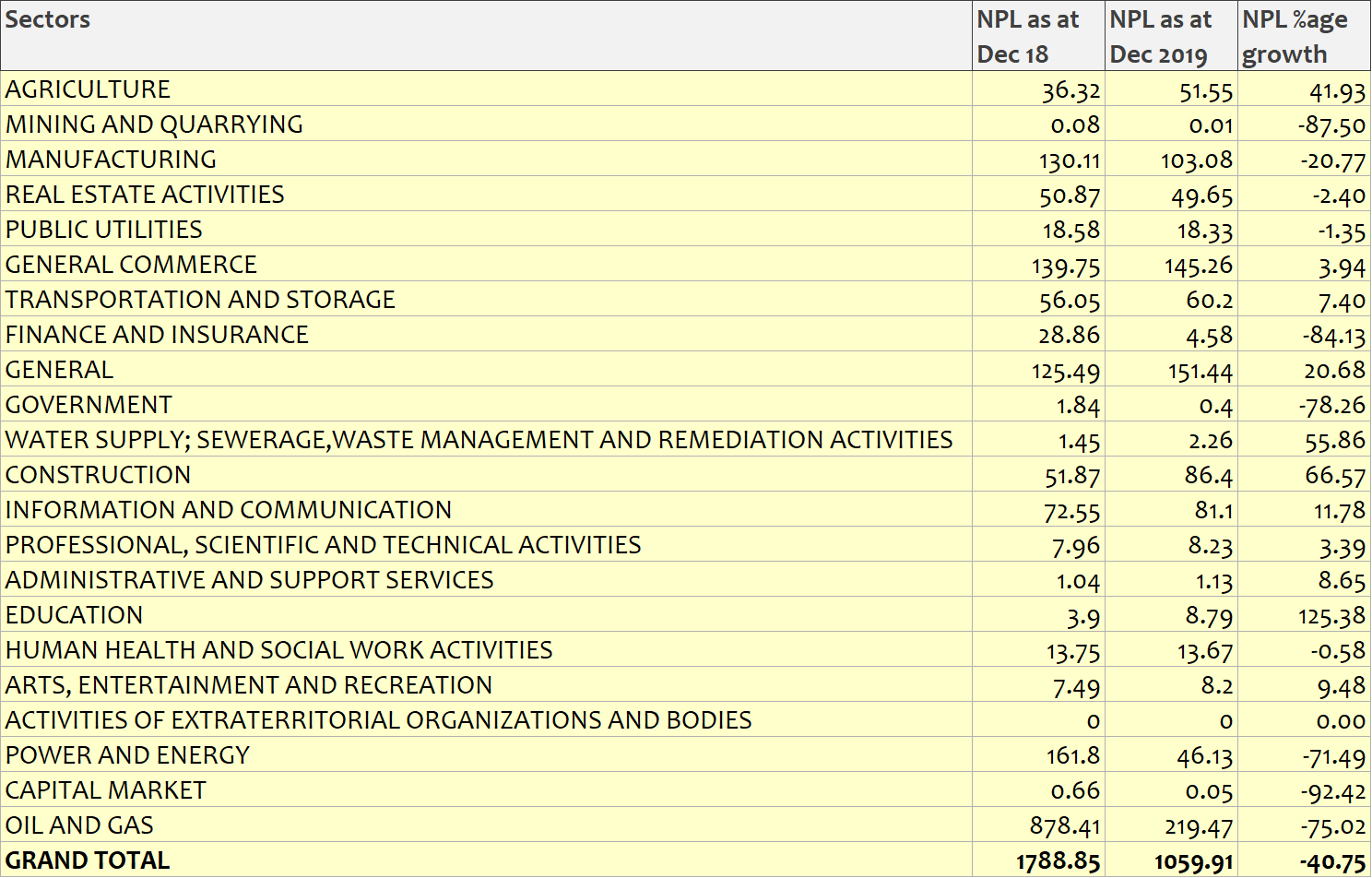Select the GOVERNMENT sector cell
This screenshot has width=1372, height=878.
click(89, 405)
